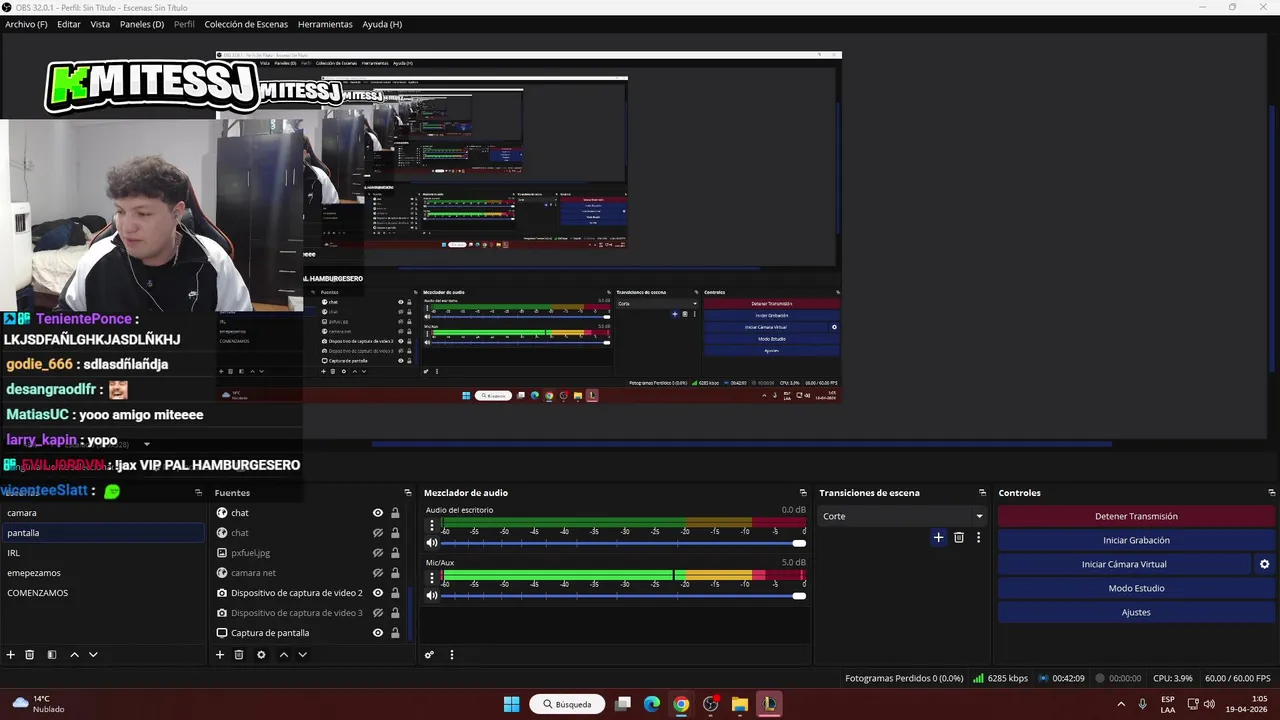
Task: Undock the Controles panel
Action: tap(1271, 492)
